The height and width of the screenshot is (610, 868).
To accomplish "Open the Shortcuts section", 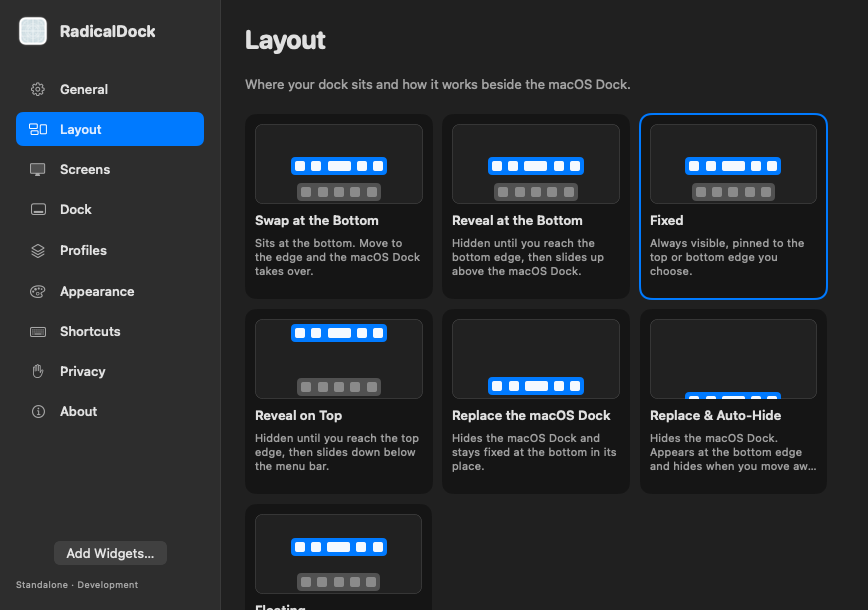I will (110, 331).
